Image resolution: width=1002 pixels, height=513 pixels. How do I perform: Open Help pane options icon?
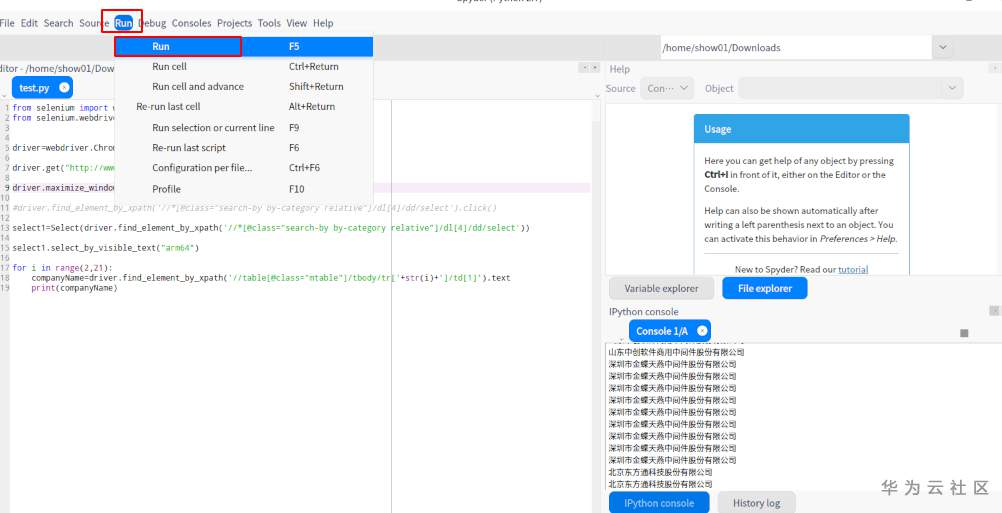point(995,68)
